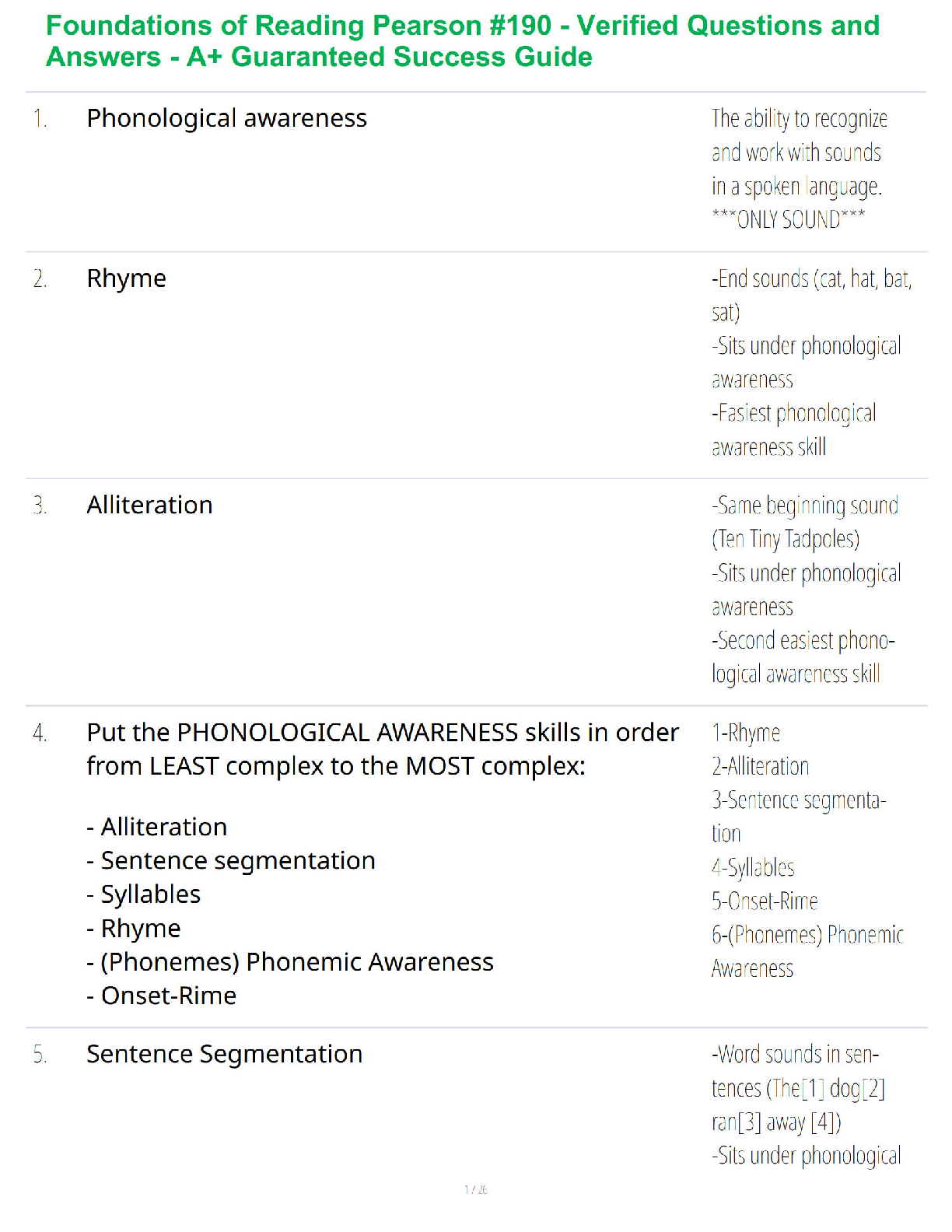Click the '-End sounds (cat, hat, bat,' definition
This screenshot has height=1232, width=952.
tap(811, 278)
